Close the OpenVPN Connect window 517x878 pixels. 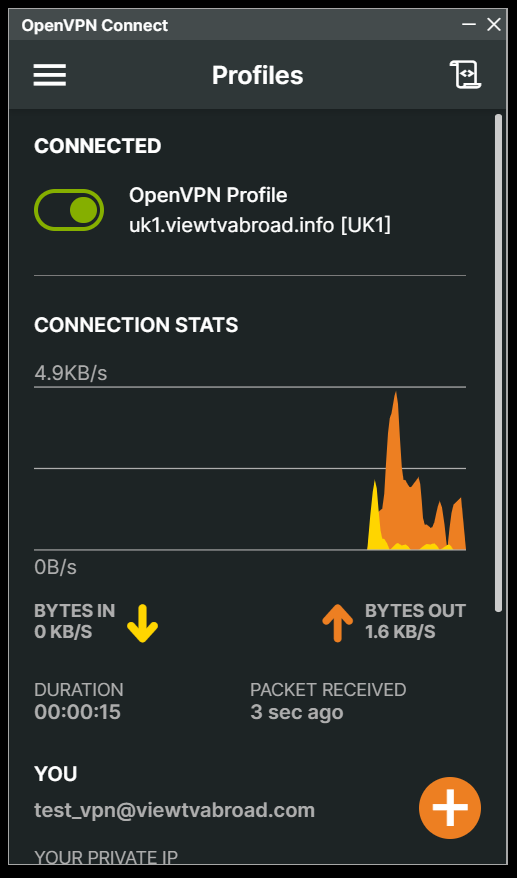493,25
